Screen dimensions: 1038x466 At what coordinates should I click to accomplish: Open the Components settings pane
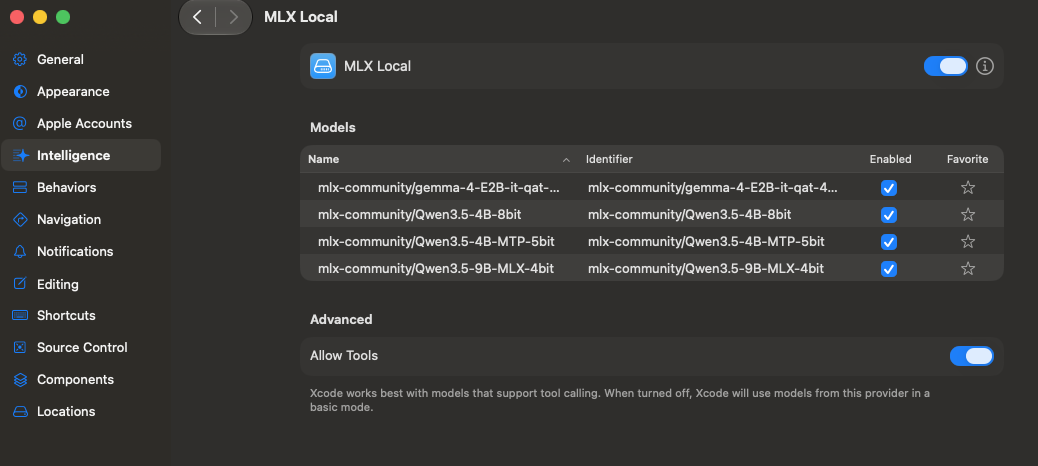81,379
